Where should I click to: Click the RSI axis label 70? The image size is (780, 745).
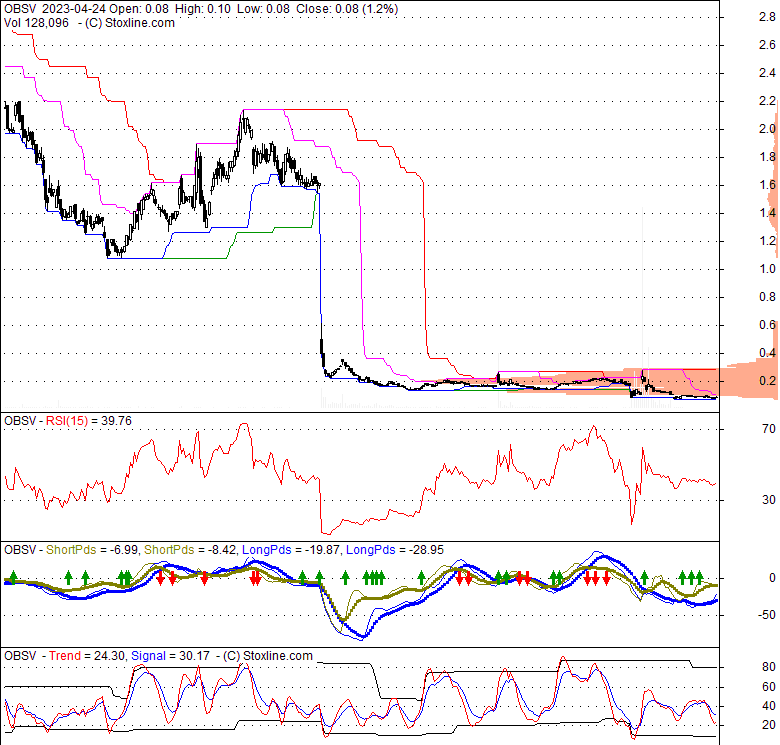tap(769, 428)
